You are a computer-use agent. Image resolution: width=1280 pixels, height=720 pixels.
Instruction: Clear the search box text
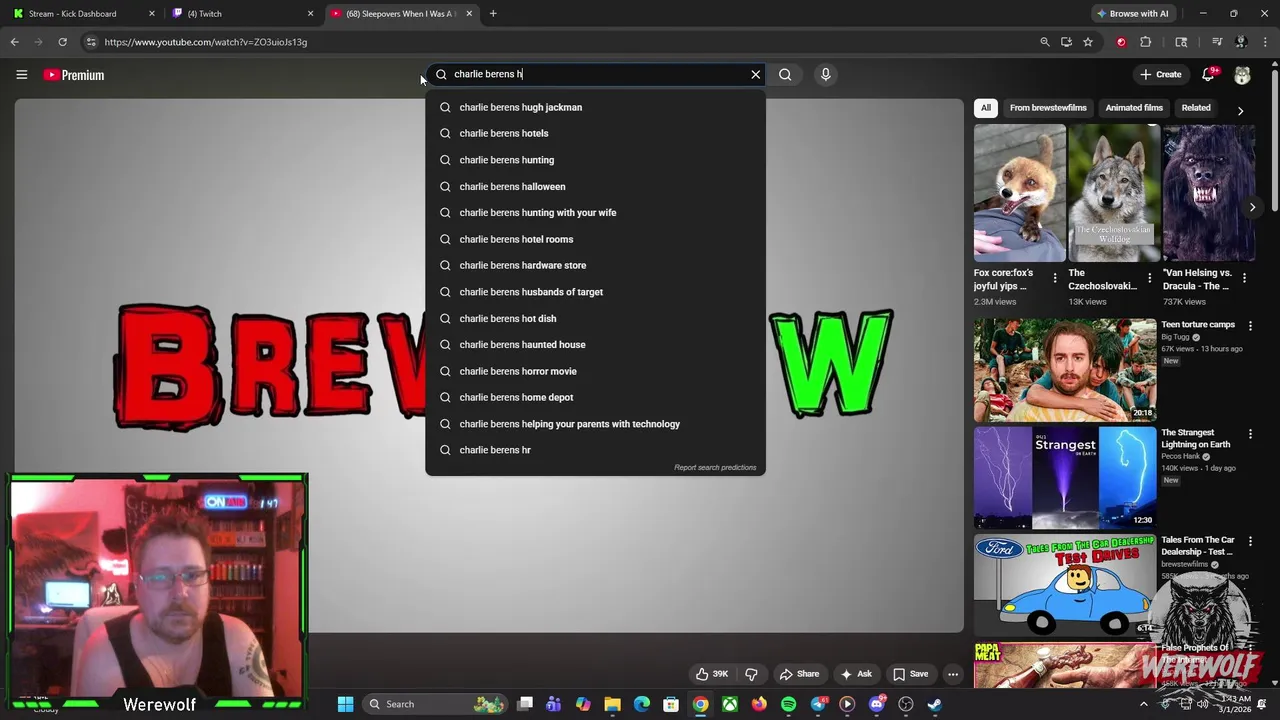(756, 74)
